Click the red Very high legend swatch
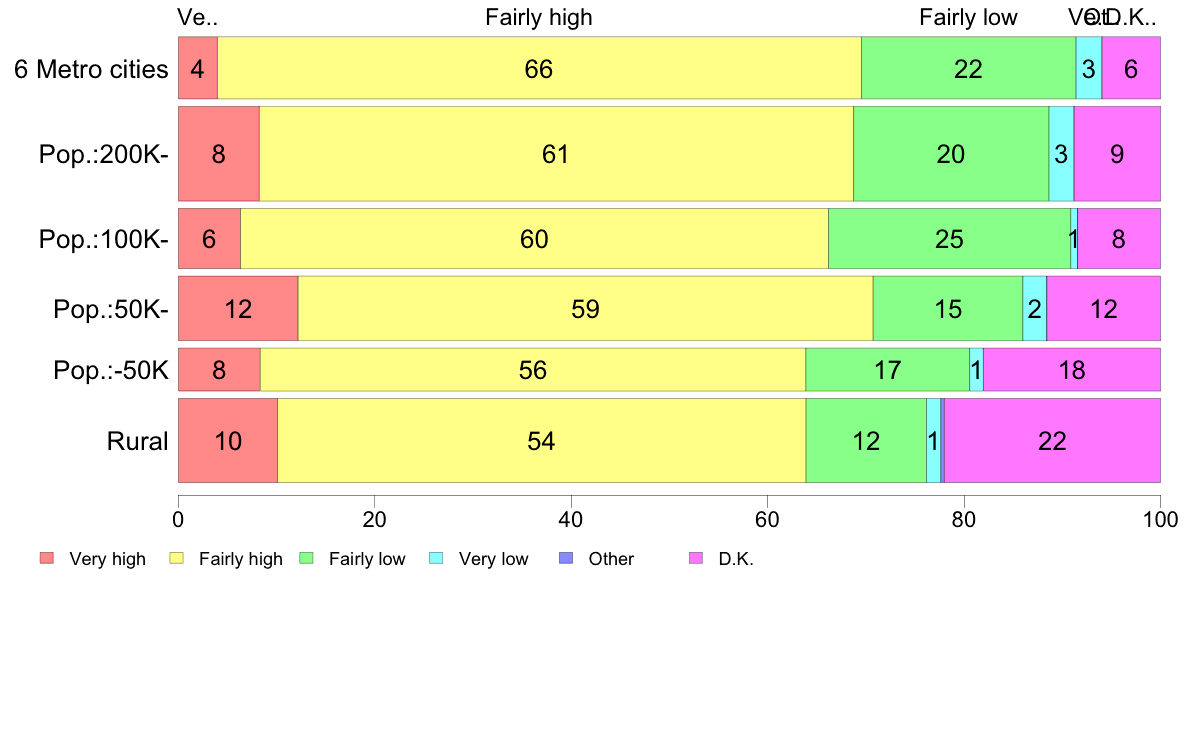 coord(47,559)
